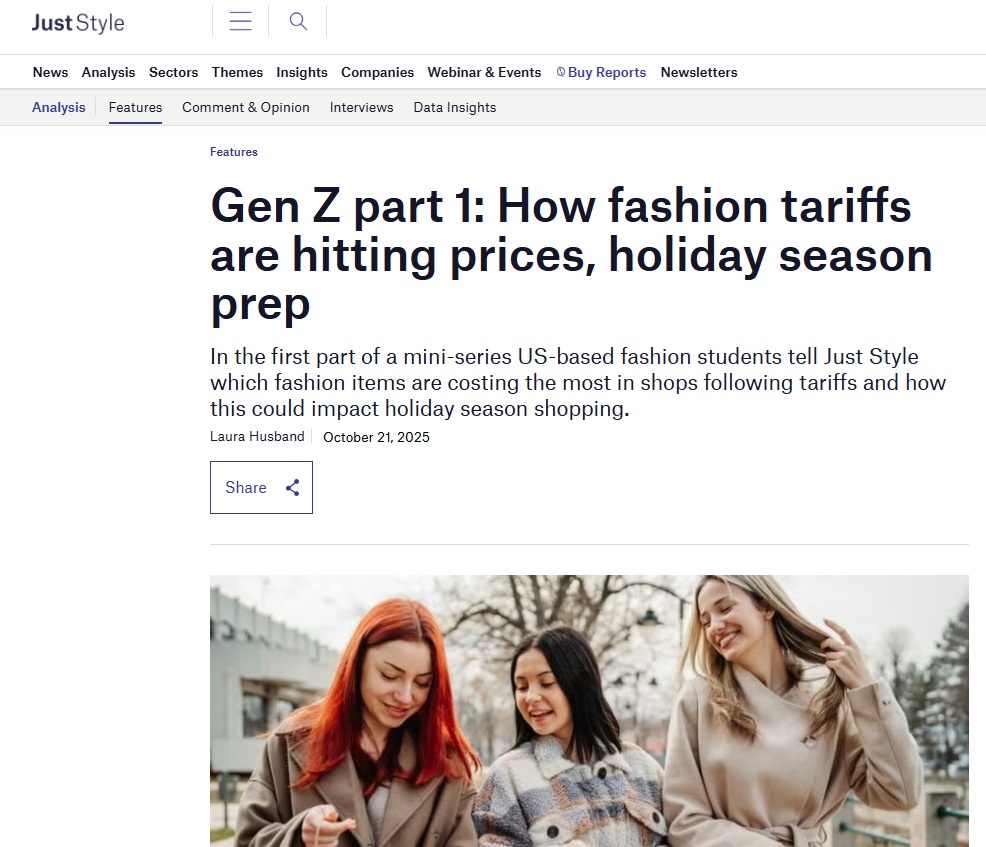Go to Companies section
The width and height of the screenshot is (986, 847).
point(377,72)
